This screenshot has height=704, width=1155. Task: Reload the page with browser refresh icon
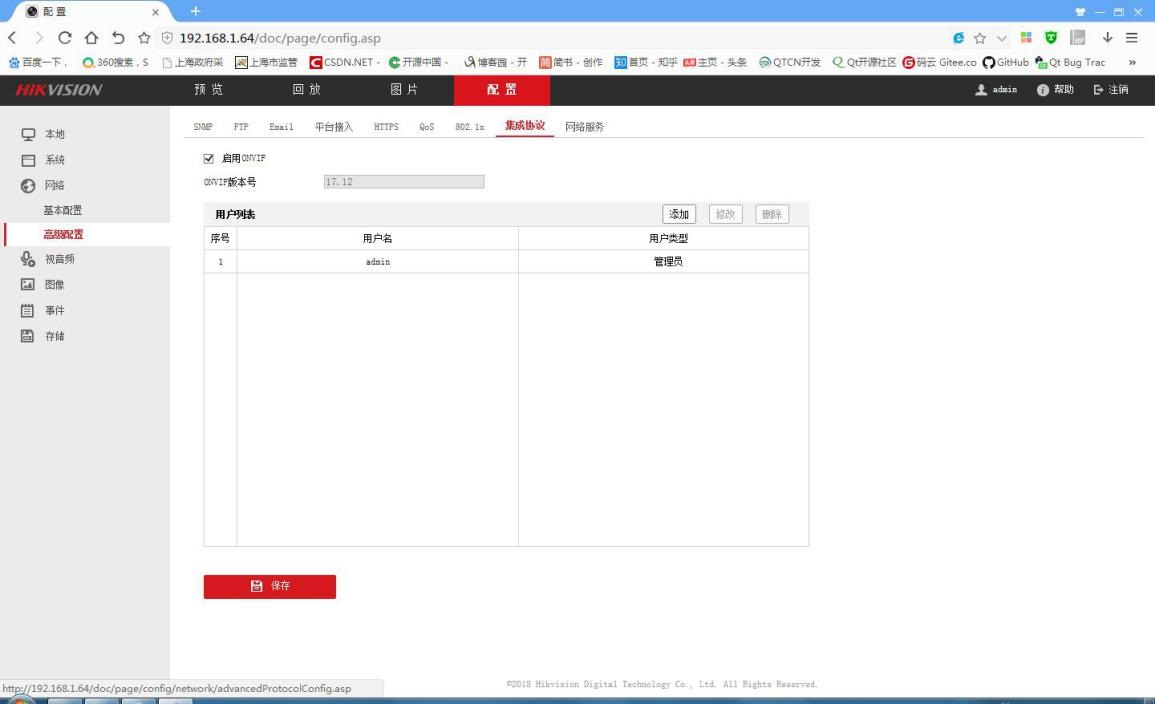tap(64, 38)
